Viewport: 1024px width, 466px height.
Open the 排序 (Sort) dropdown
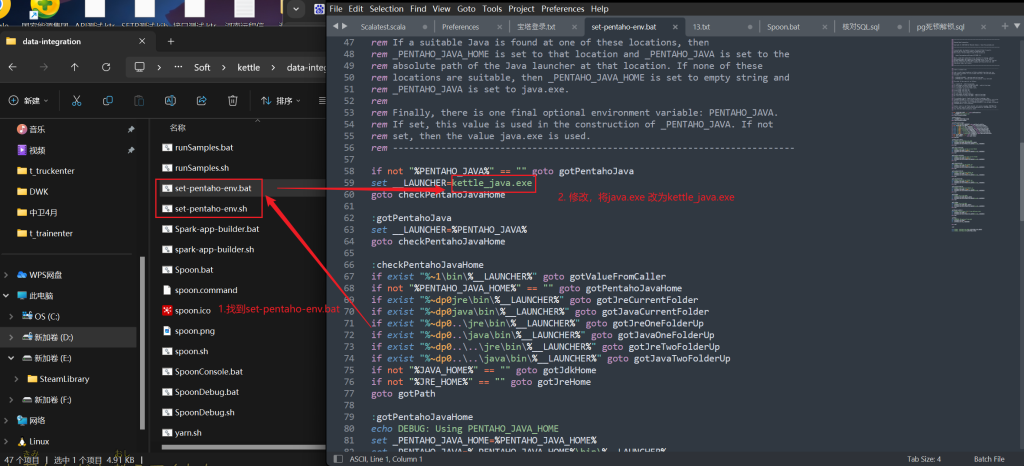coord(282,100)
